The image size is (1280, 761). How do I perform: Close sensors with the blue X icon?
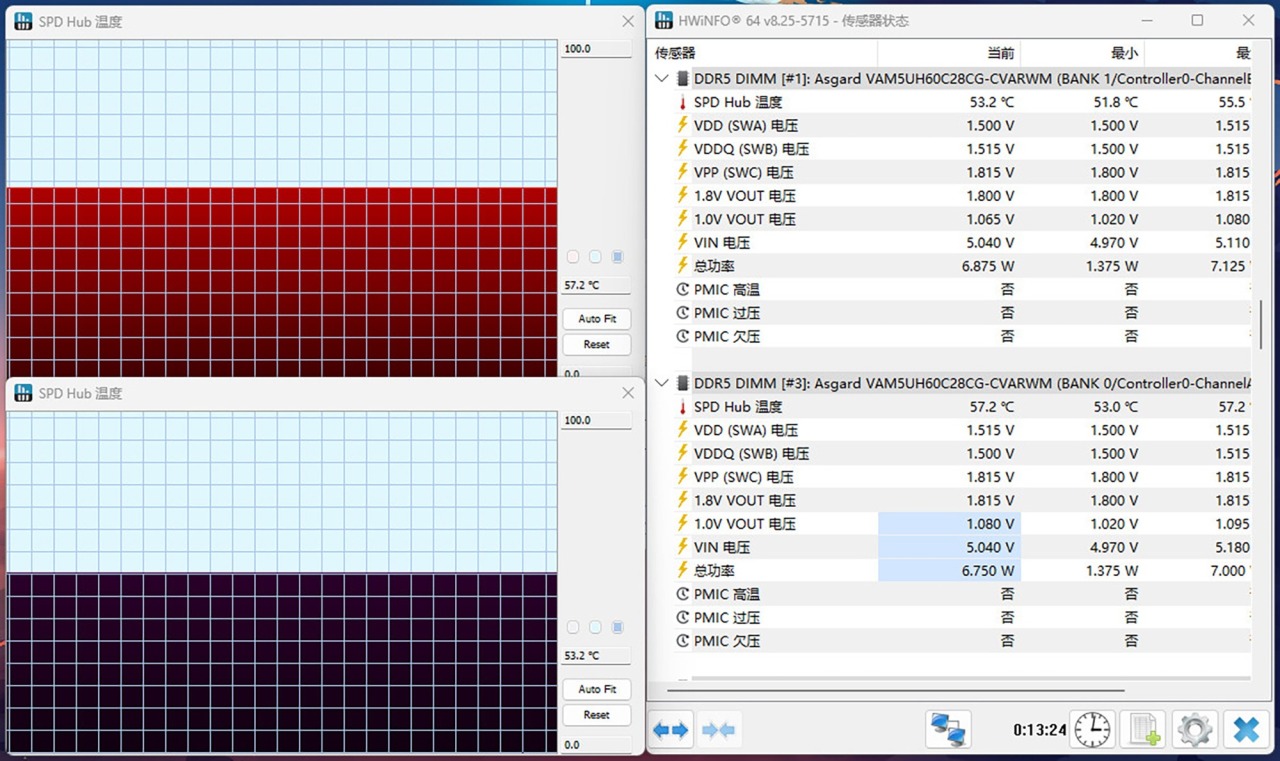[1246, 730]
